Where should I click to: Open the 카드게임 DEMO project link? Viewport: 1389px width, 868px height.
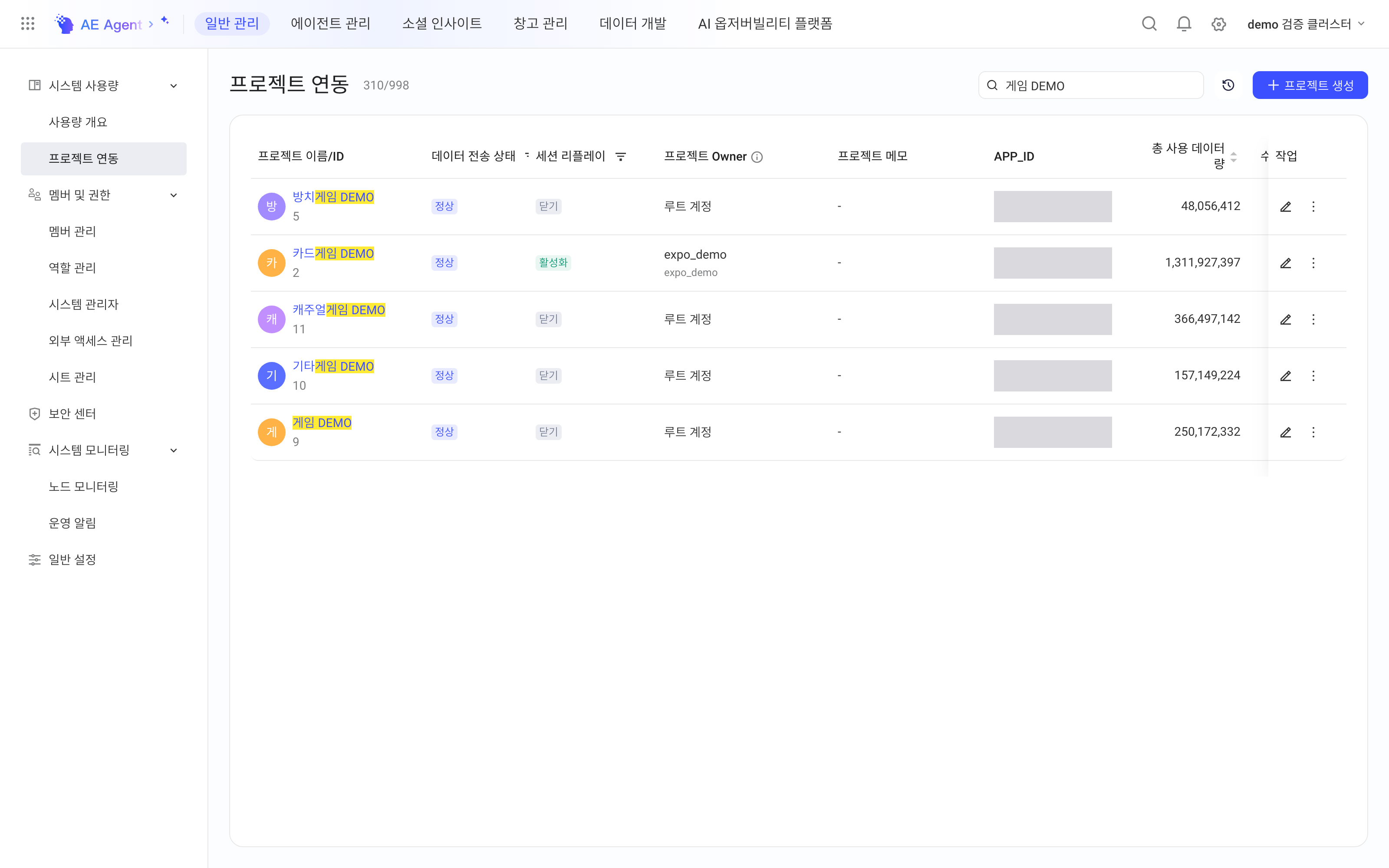[x=333, y=253]
